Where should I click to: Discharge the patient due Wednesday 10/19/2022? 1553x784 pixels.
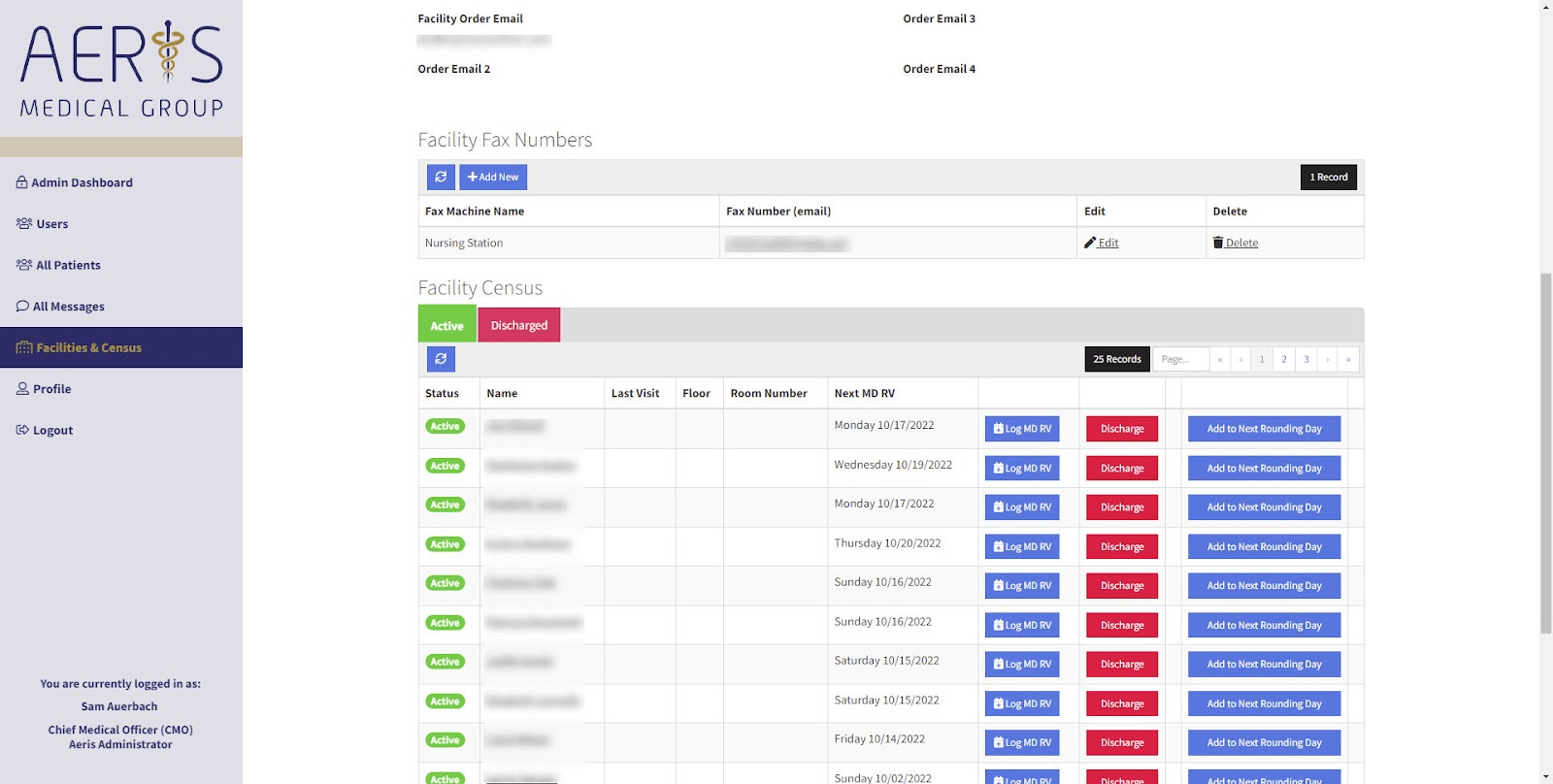point(1122,469)
